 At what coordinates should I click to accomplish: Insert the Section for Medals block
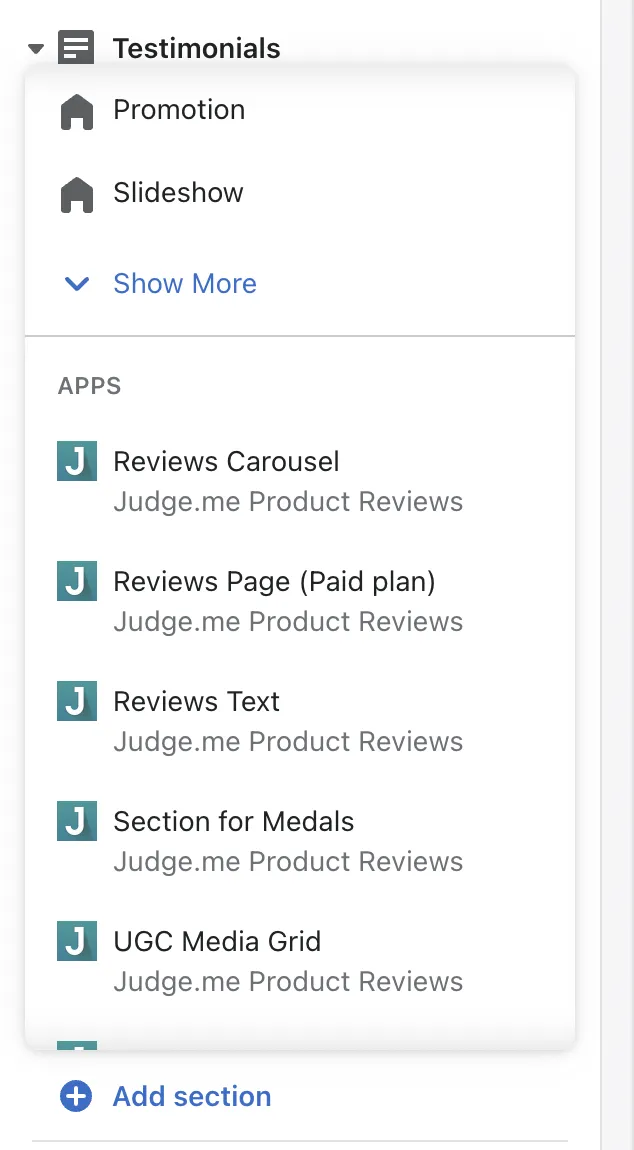(x=300, y=840)
